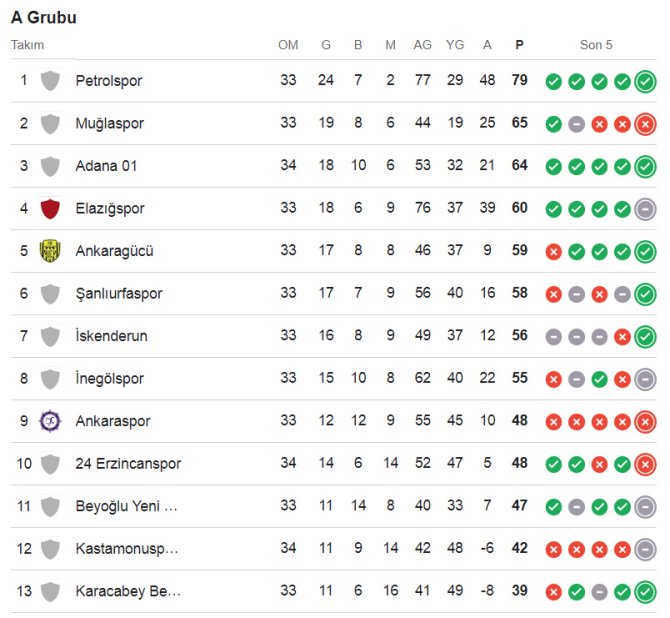The width and height of the screenshot is (670, 618).
Task: Click Ankaragücü's yellow team logo
Action: click(50, 251)
